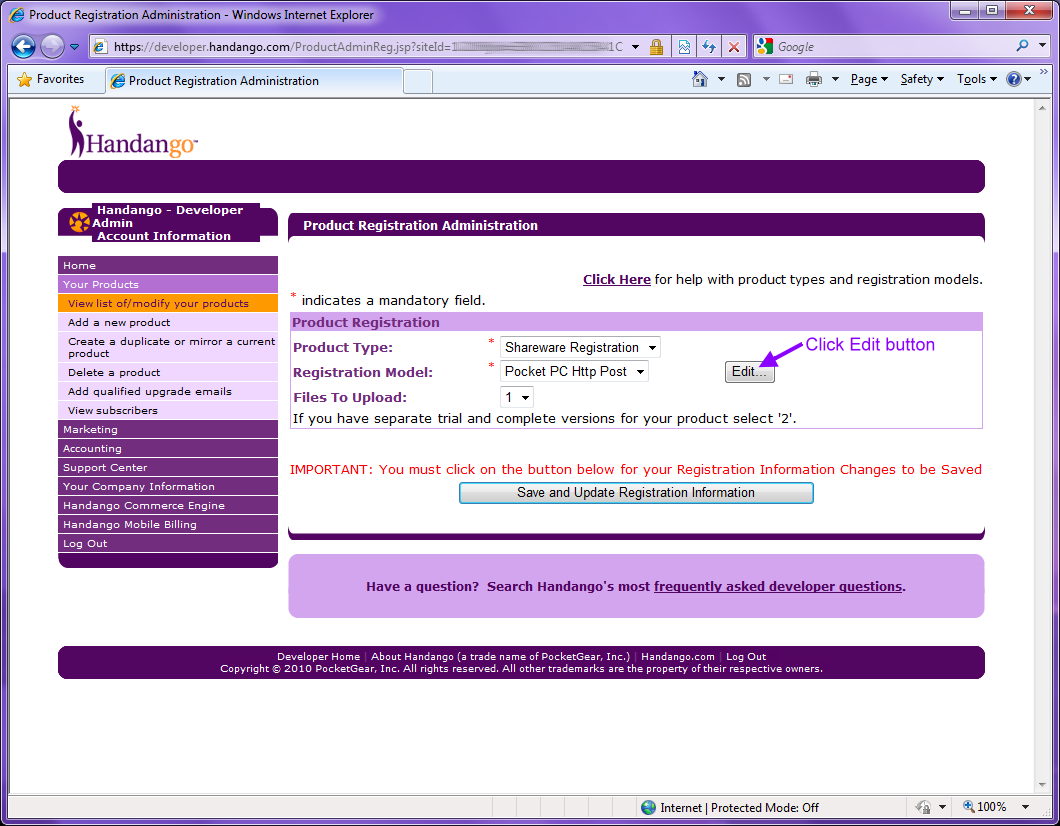Screen dimensions: 1060x826
Task: Click the Google search box
Action: point(892,47)
